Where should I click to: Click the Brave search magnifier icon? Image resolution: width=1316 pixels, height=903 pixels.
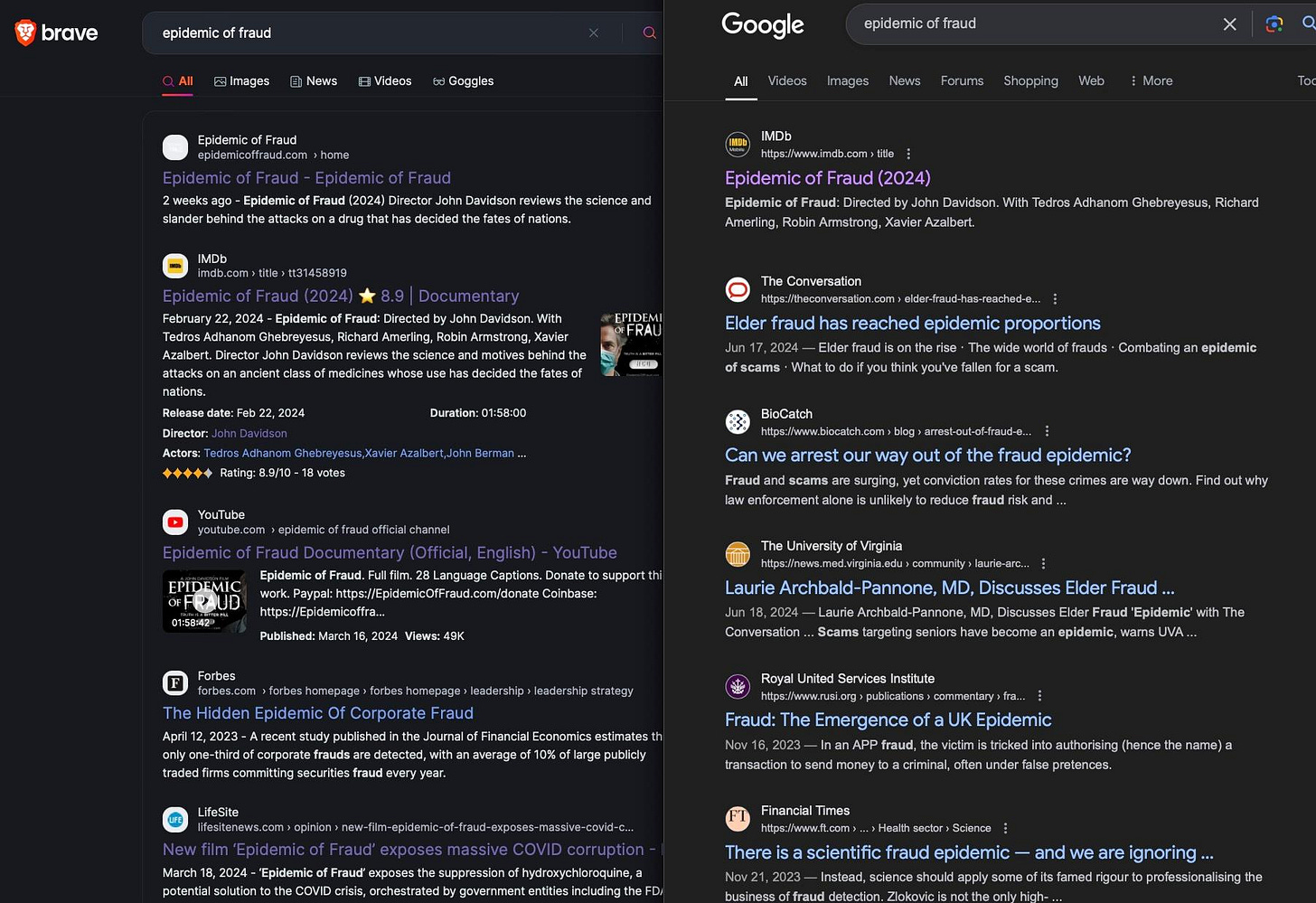pyautogui.click(x=649, y=33)
